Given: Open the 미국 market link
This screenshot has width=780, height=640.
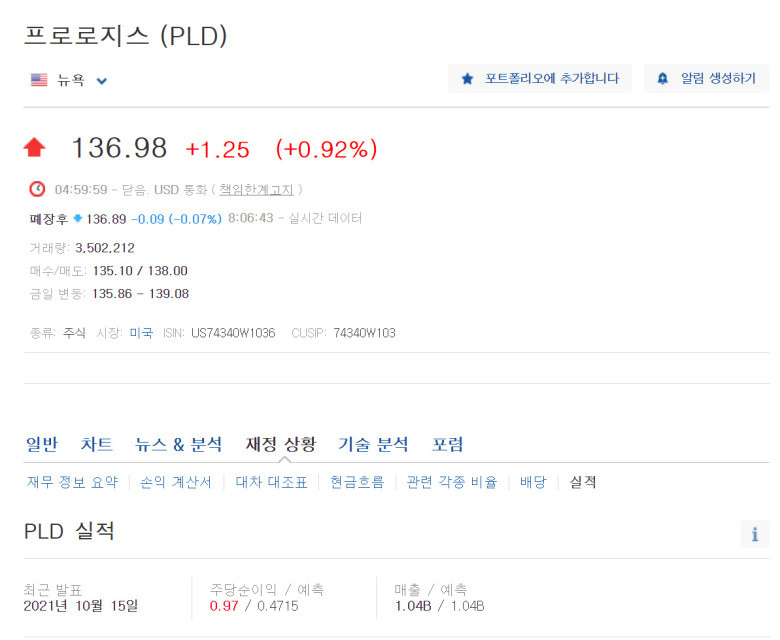Looking at the screenshot, I should 141,333.
